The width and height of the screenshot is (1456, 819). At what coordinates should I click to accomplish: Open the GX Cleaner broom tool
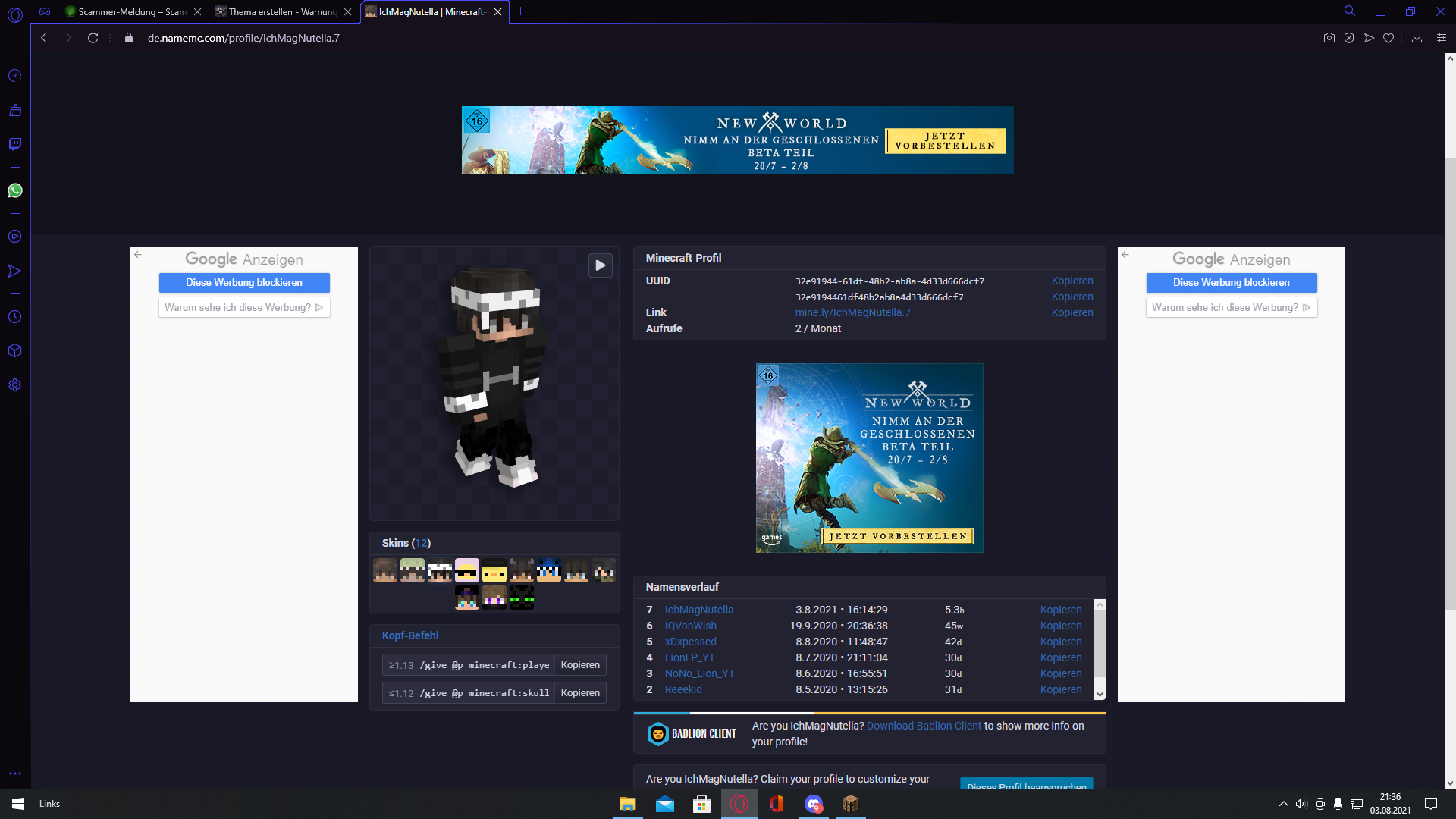pos(15,110)
